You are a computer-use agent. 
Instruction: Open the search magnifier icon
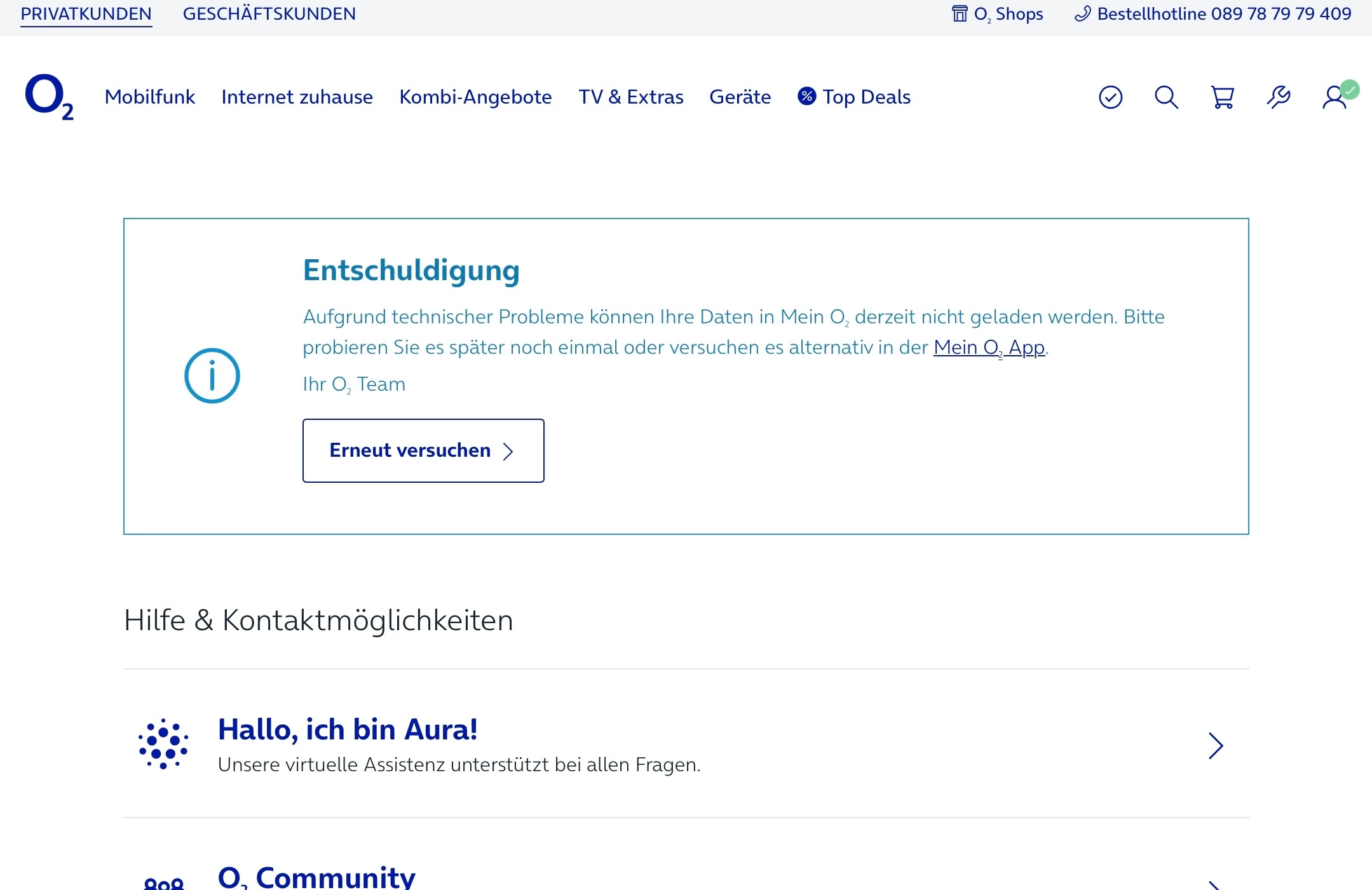point(1166,97)
